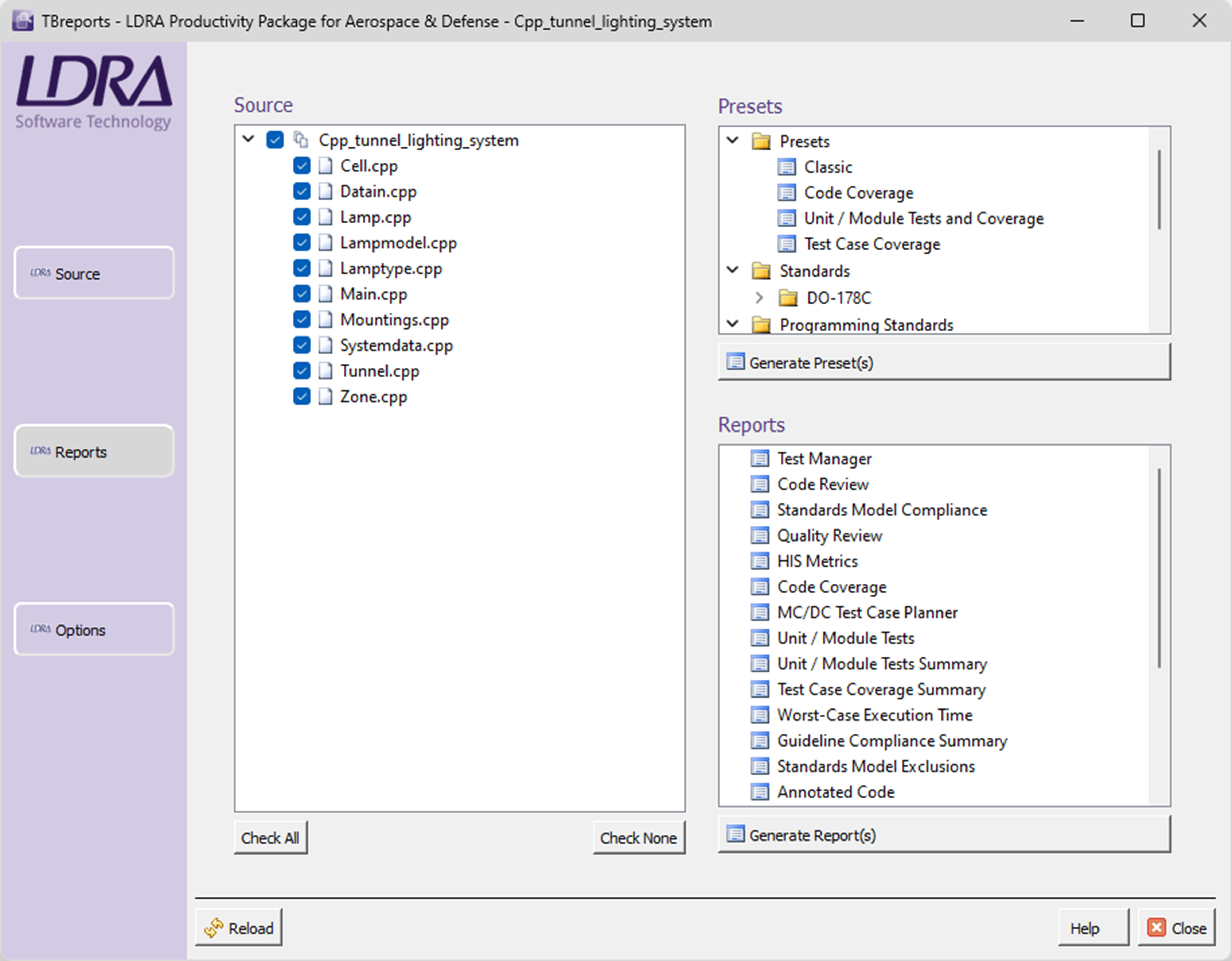Click the Check All button
The image size is (1232, 961).
point(270,837)
